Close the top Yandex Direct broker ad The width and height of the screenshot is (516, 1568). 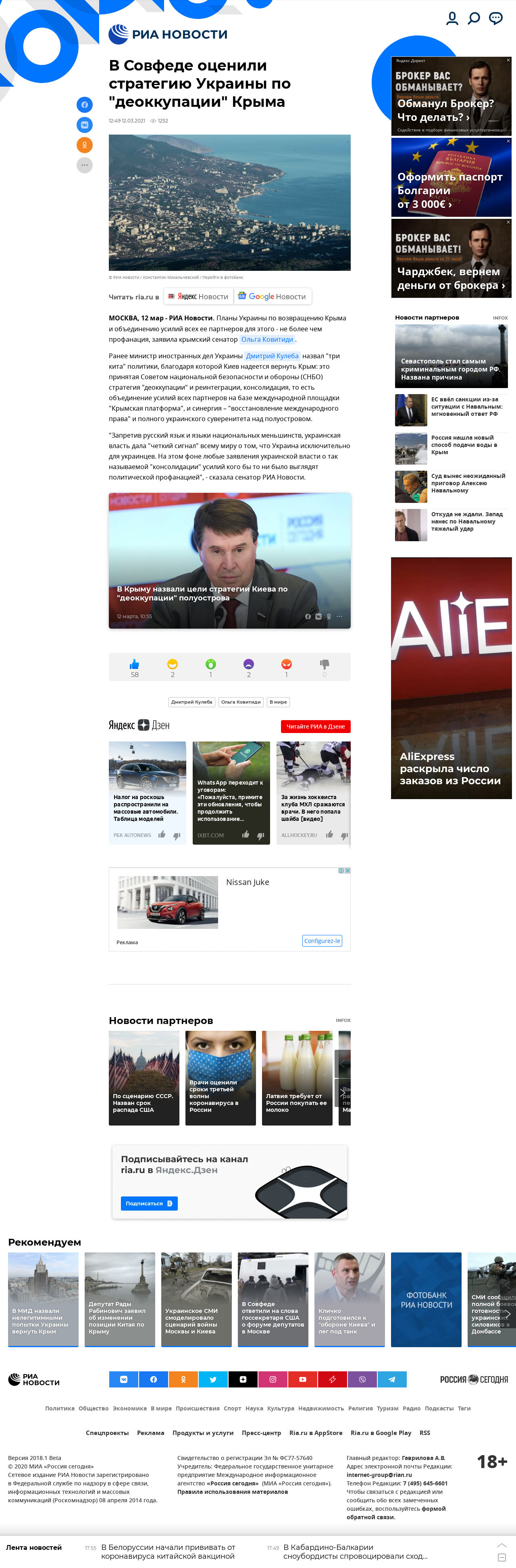pyautogui.click(x=508, y=60)
